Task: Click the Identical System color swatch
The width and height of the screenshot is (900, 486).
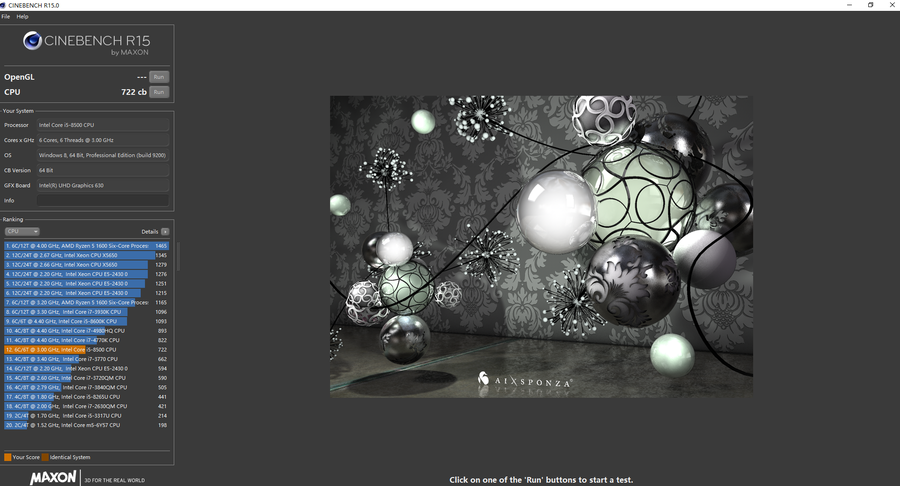Action: 45,457
